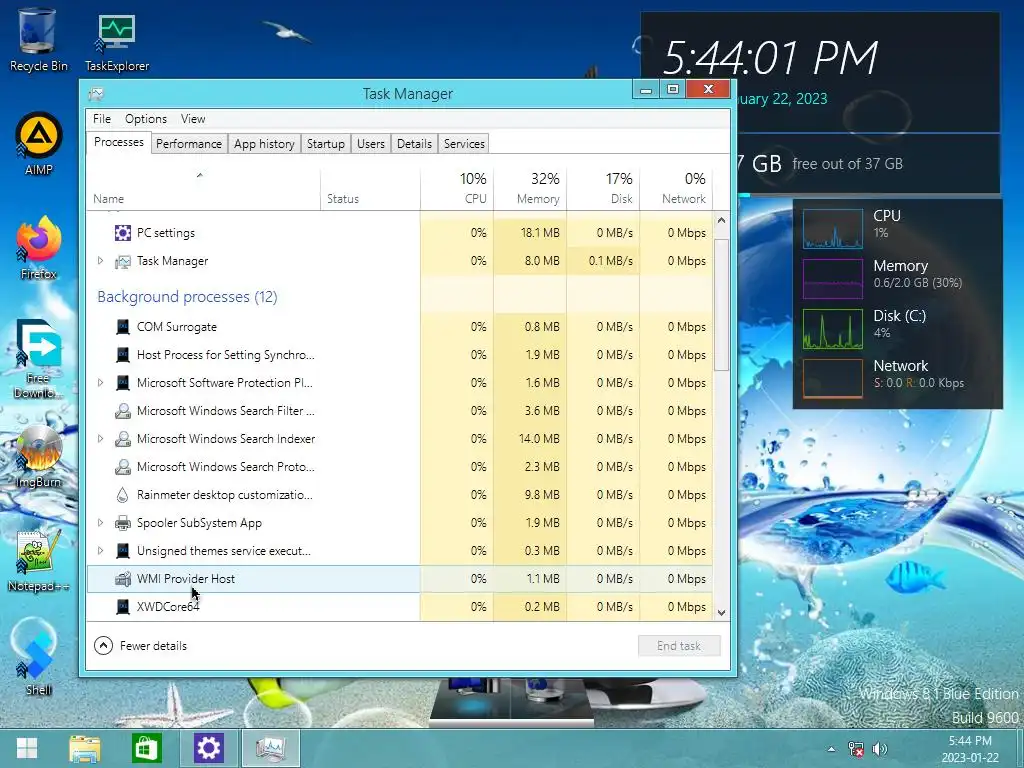Image resolution: width=1024 pixels, height=768 pixels.
Task: Click the 14.0 MB memory cell
Action: (530, 439)
